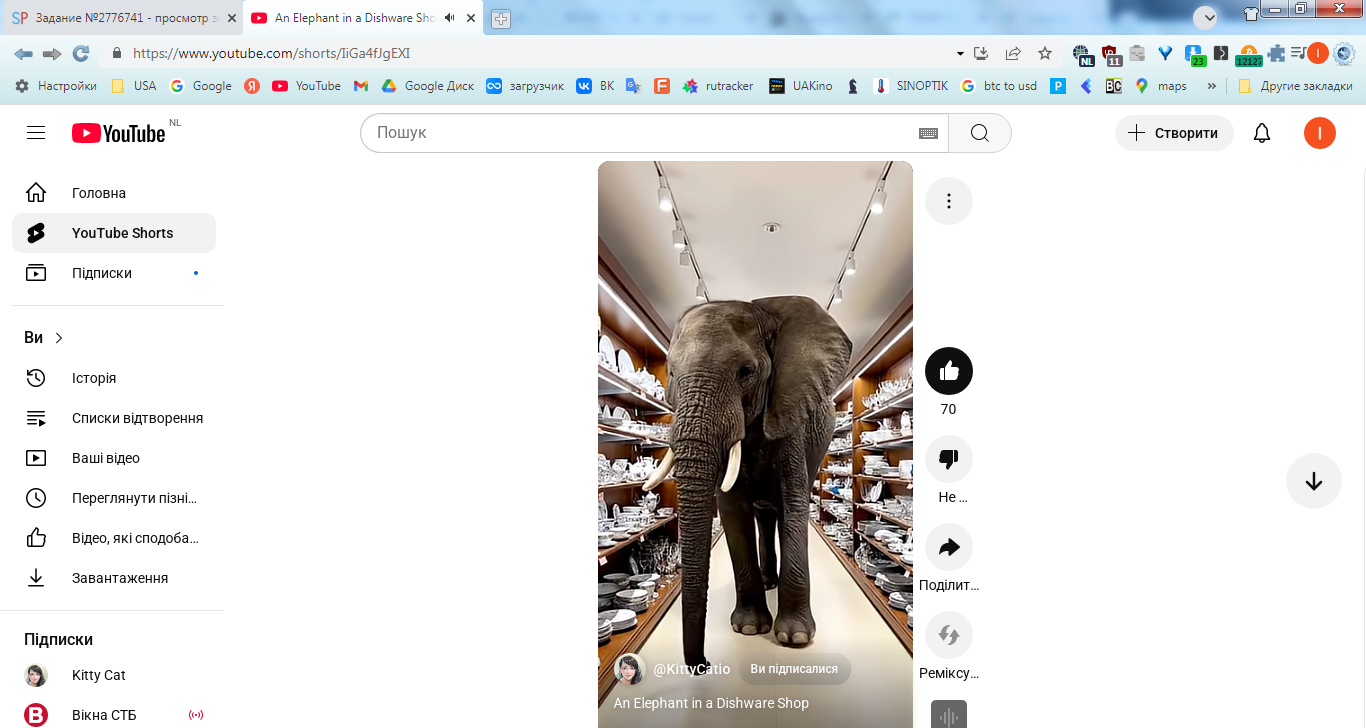Open Історія in the sidebar
1366x728 pixels.
[114, 378]
